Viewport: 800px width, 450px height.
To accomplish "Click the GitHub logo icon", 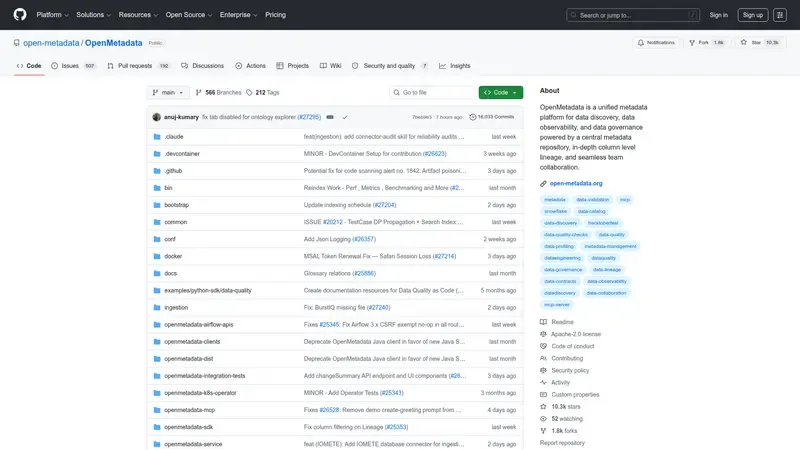I will (x=20, y=15).
